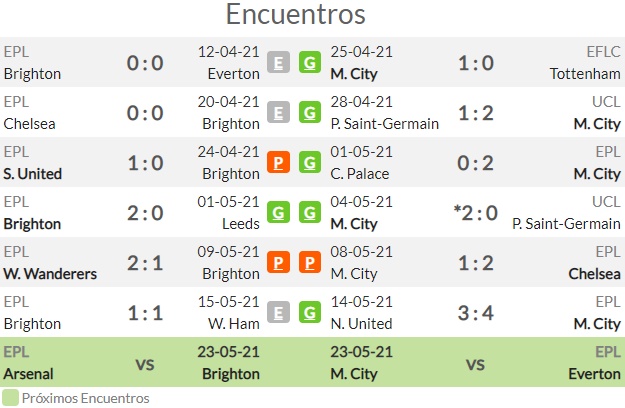Open the Tottenham team link
This screenshot has height=408, width=625.
(585, 74)
